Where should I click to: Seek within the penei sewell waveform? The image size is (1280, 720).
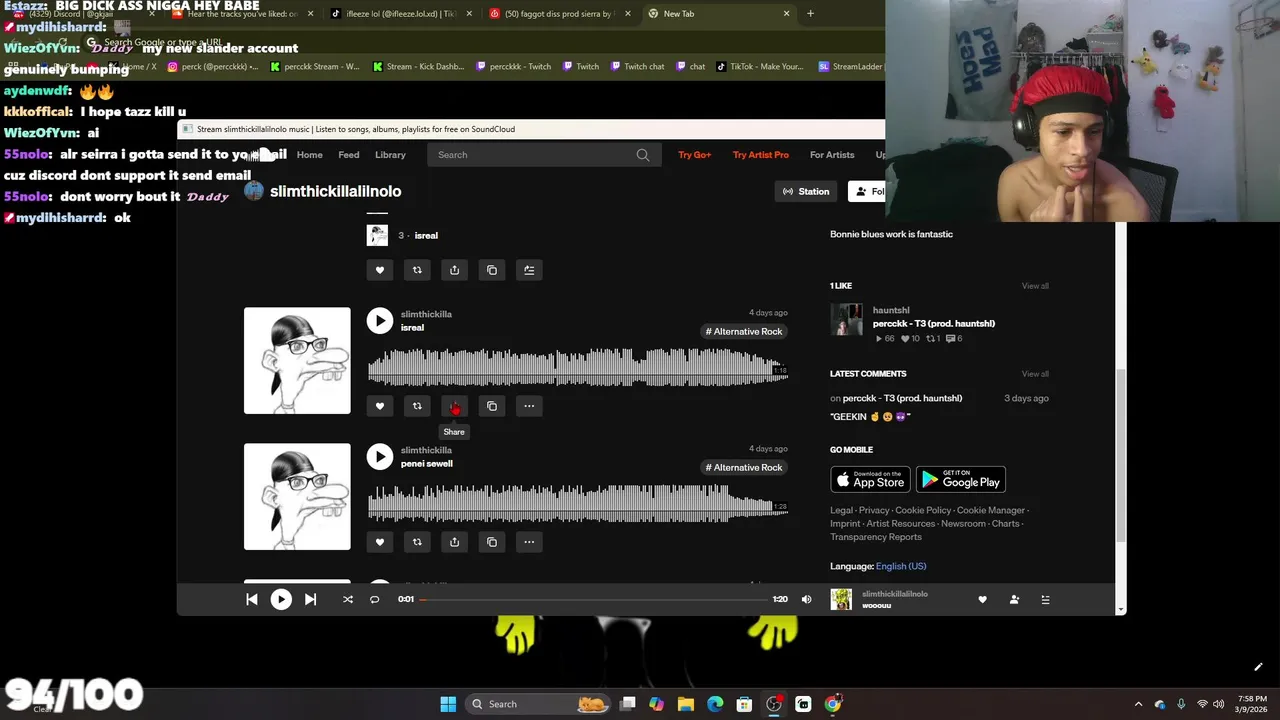578,503
